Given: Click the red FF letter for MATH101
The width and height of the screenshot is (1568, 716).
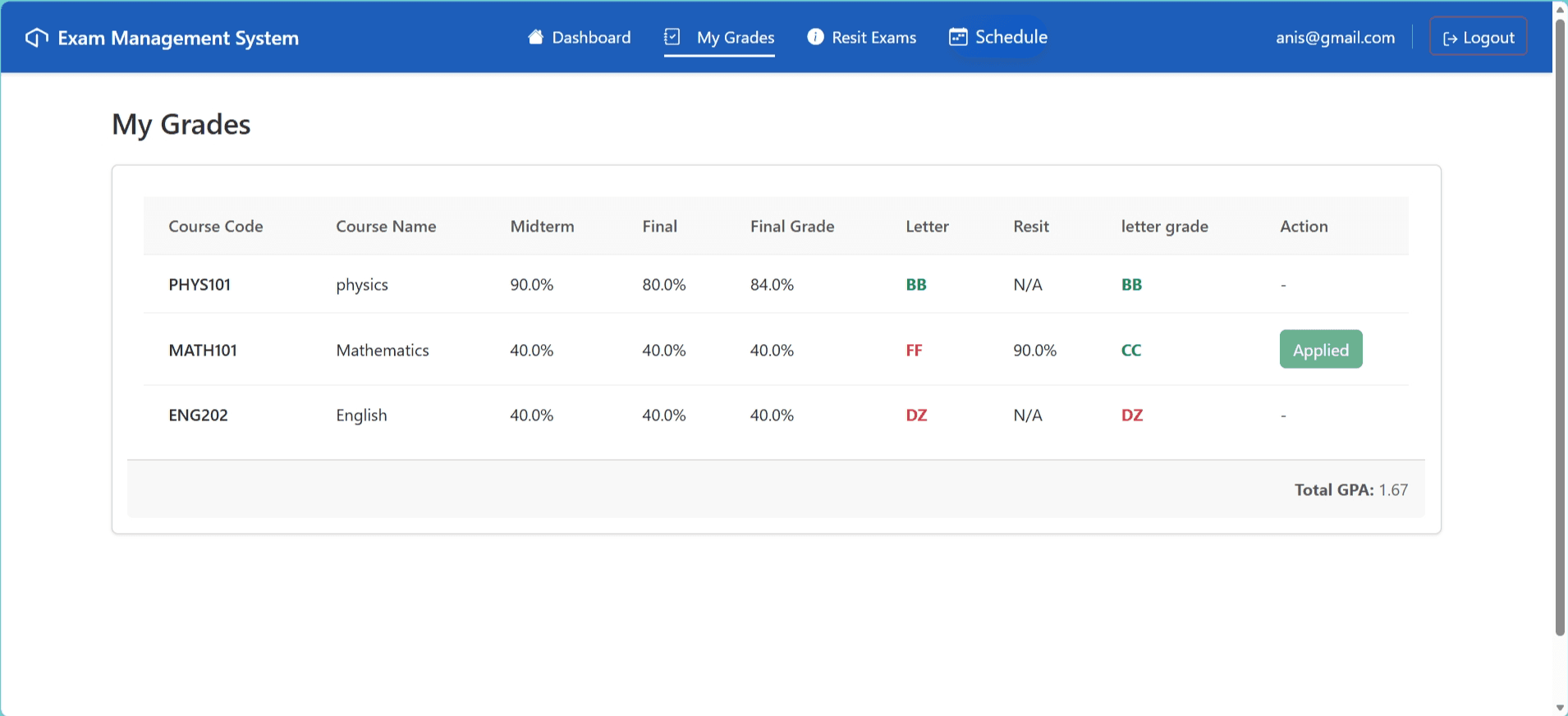Looking at the screenshot, I should tap(914, 350).
